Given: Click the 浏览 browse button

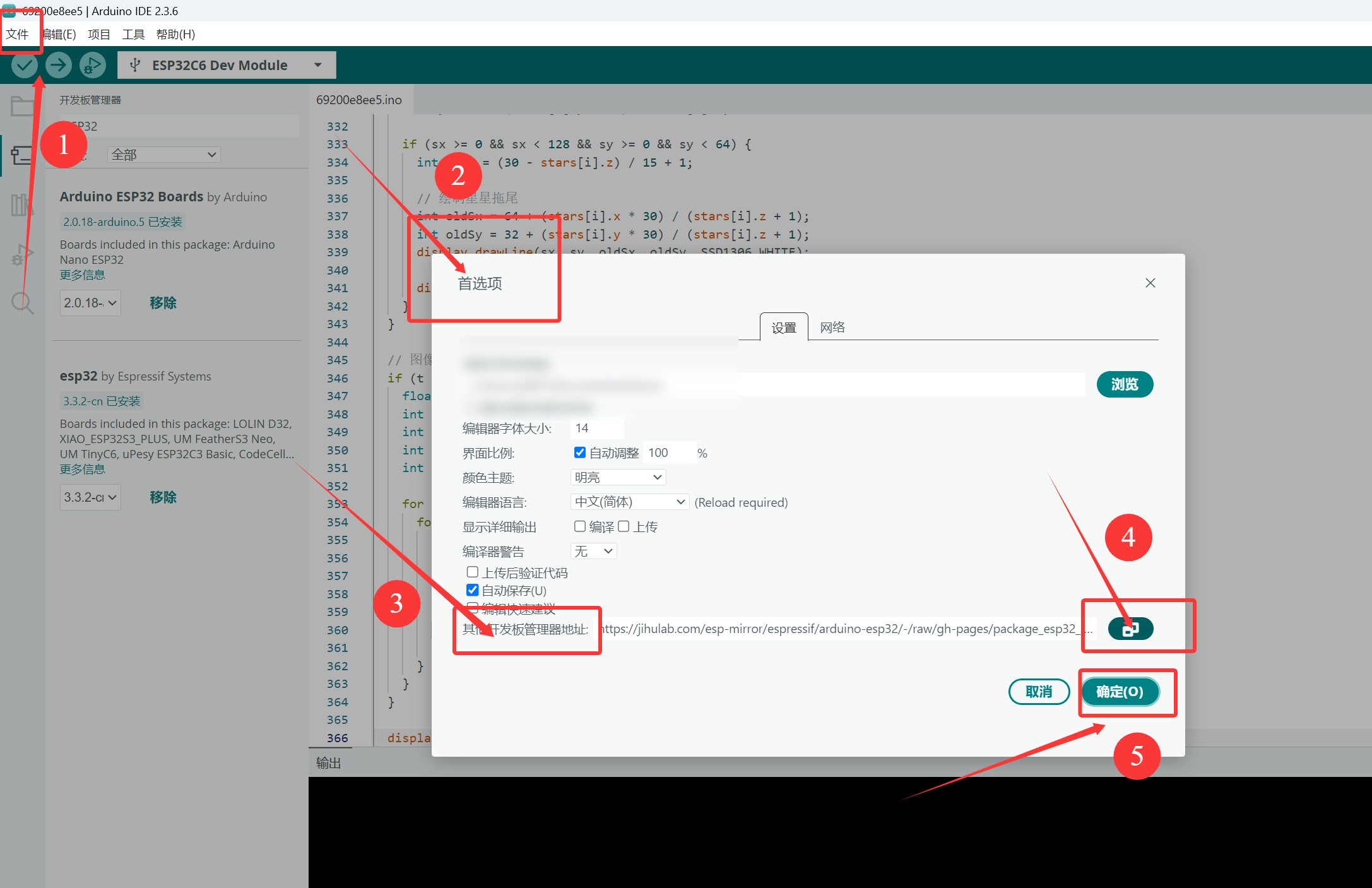Looking at the screenshot, I should [x=1124, y=384].
